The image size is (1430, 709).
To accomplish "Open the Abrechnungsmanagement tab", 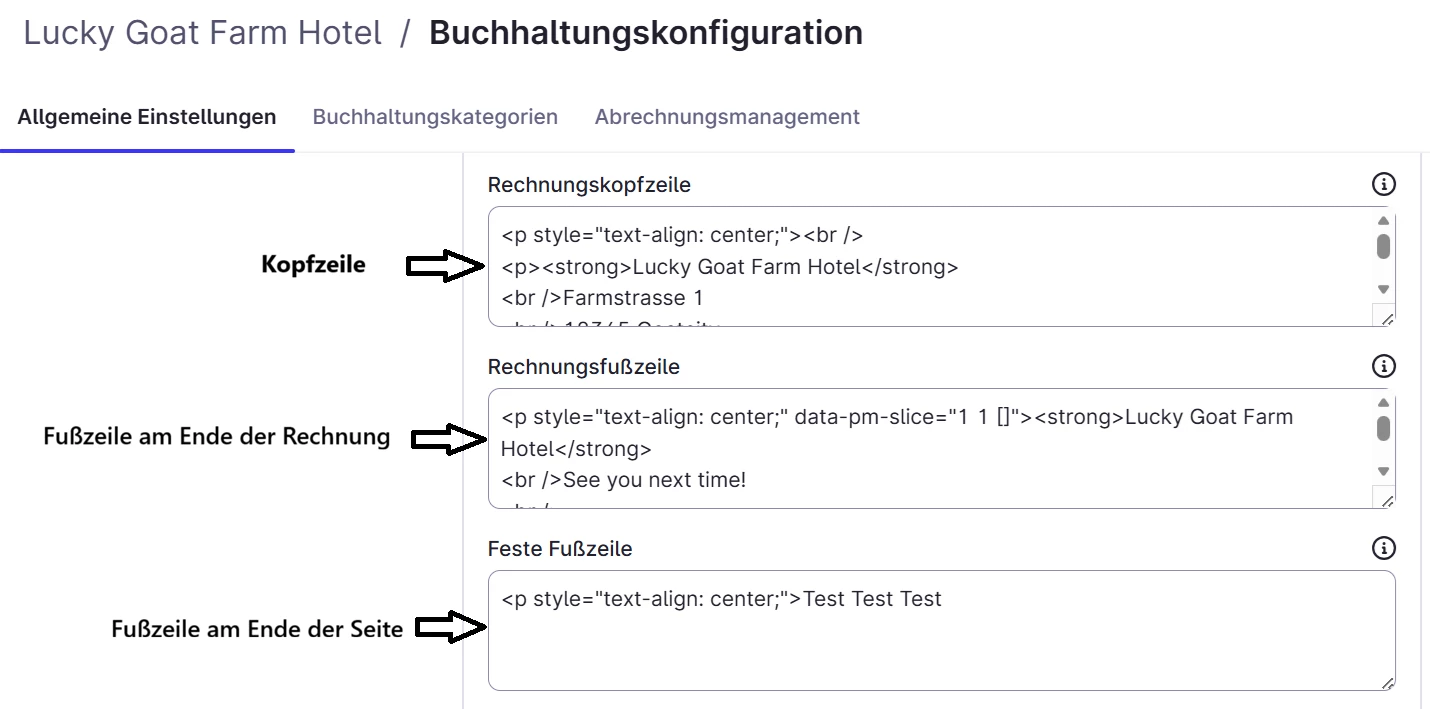I will coord(727,117).
